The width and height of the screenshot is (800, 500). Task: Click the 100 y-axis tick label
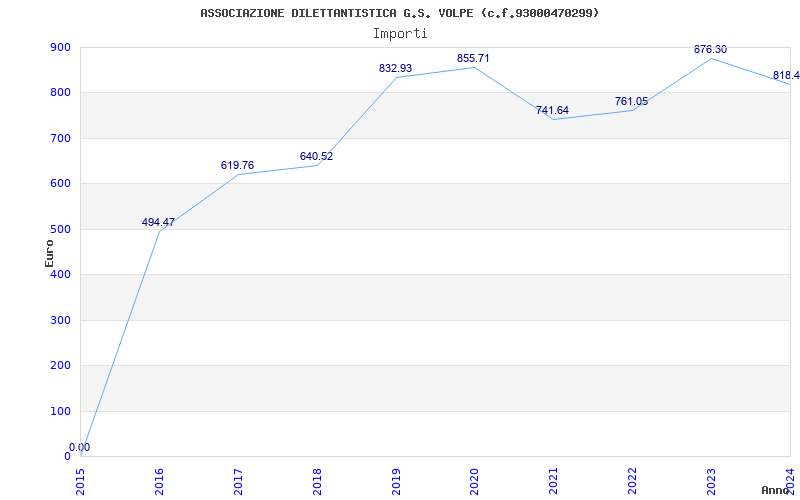click(x=60, y=411)
